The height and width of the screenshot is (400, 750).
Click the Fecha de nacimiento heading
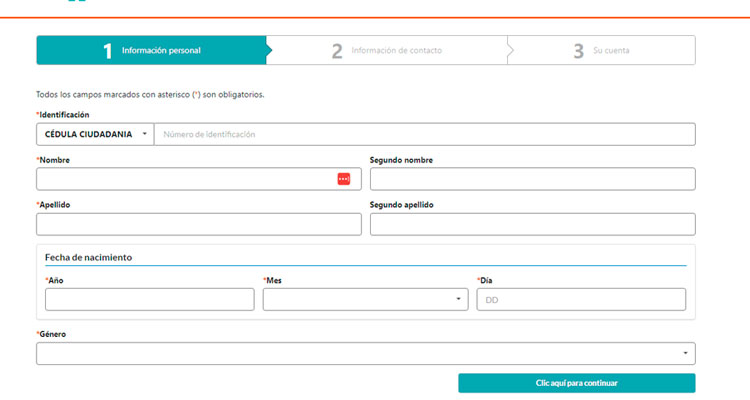click(88, 257)
